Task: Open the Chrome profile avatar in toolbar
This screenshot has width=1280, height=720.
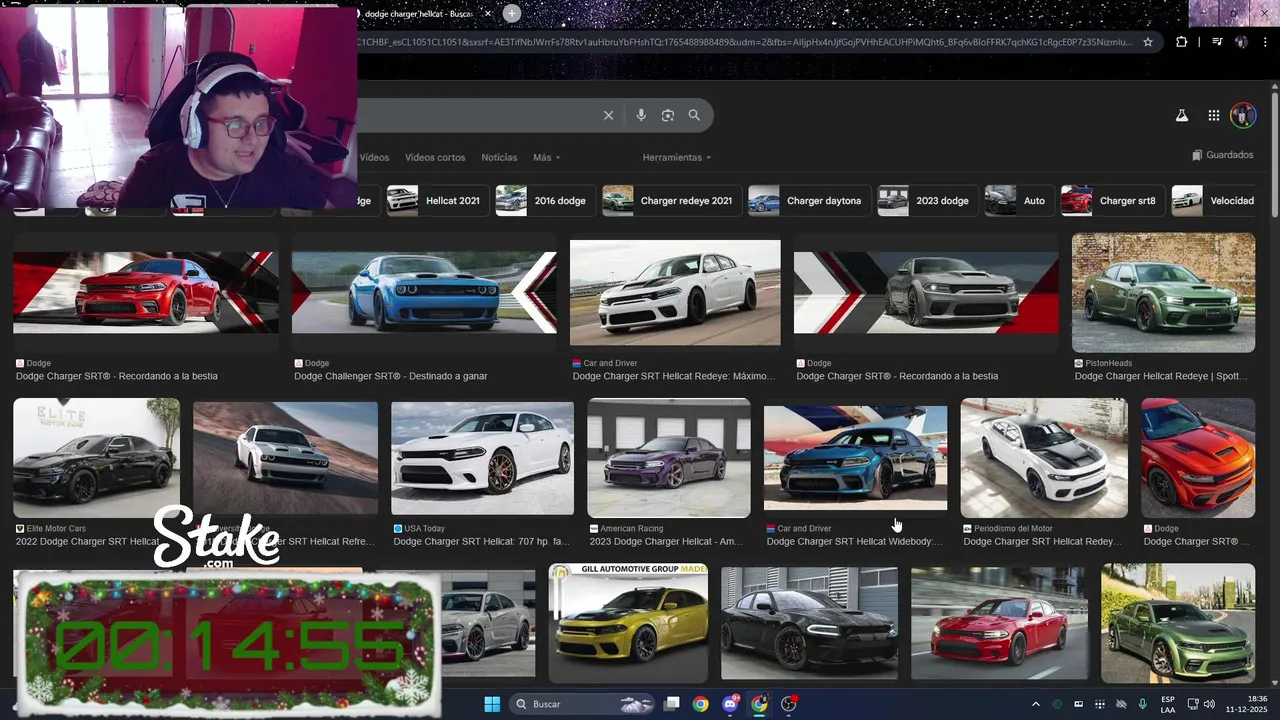Action: [x=1241, y=42]
